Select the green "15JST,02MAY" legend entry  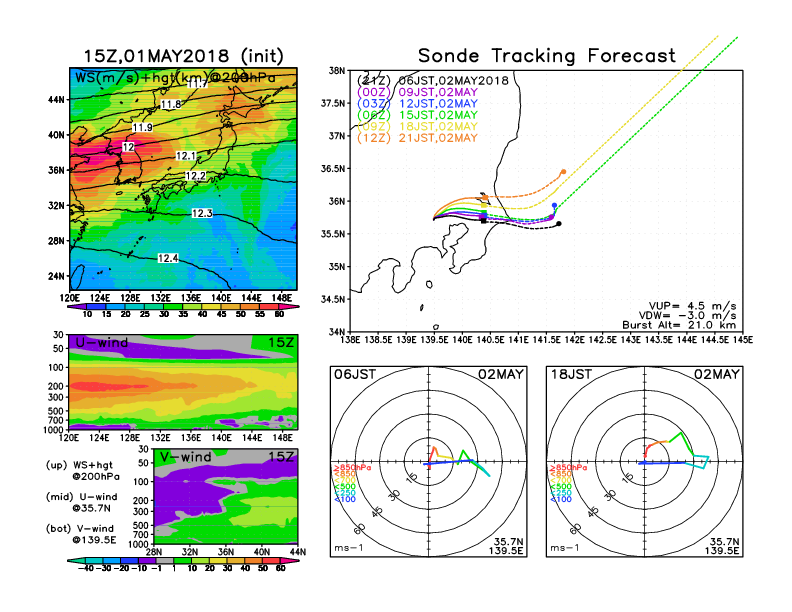click(438, 115)
